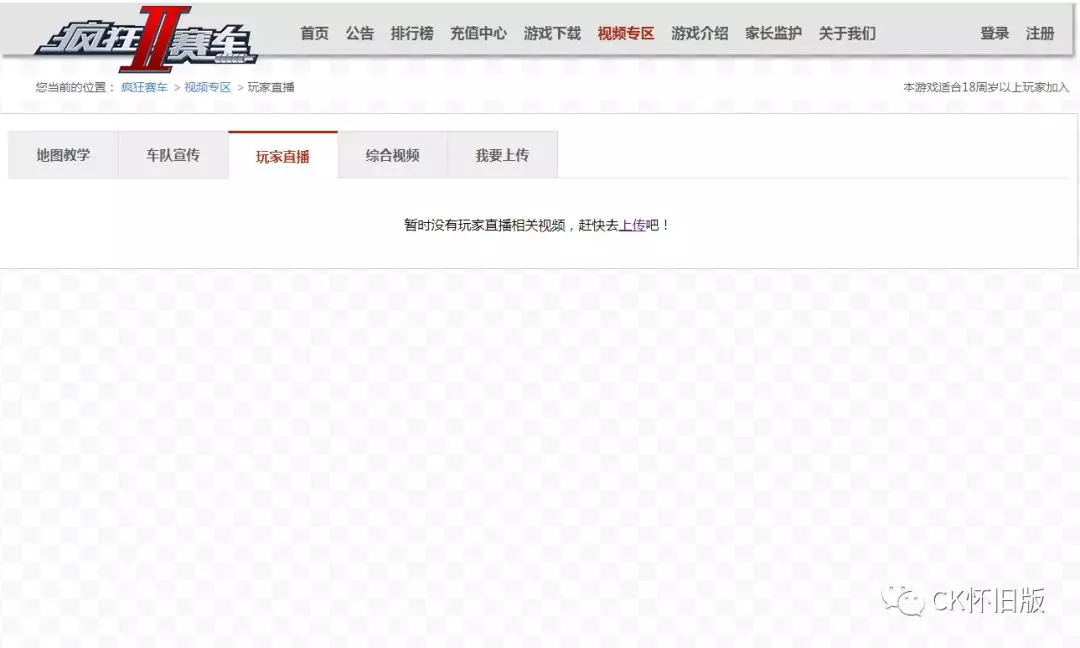Screen dimensions: 1080x648
Task: Select the 玩家直播 tab
Action: tap(282, 156)
